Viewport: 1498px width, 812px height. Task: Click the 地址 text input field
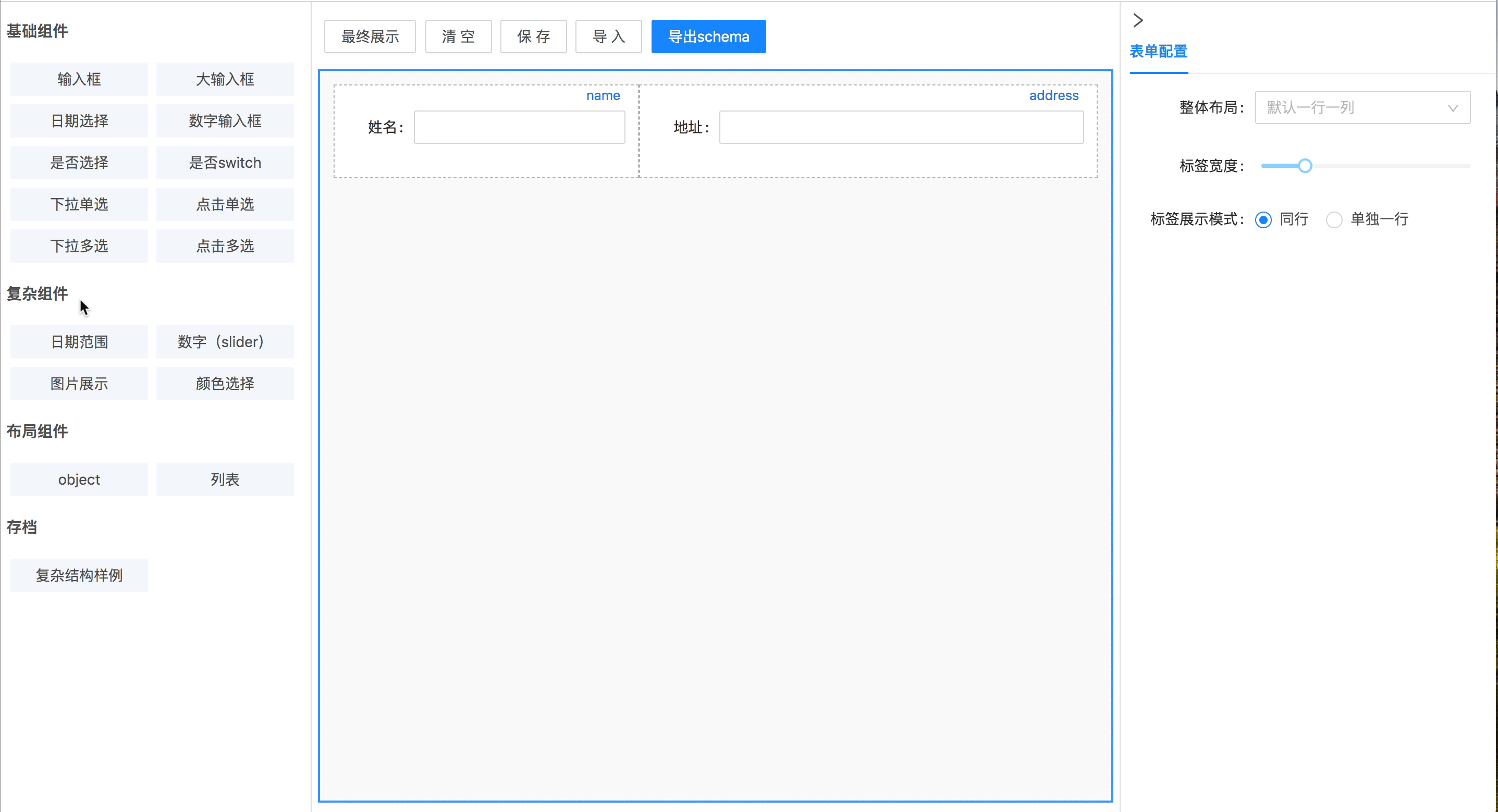(x=901, y=127)
